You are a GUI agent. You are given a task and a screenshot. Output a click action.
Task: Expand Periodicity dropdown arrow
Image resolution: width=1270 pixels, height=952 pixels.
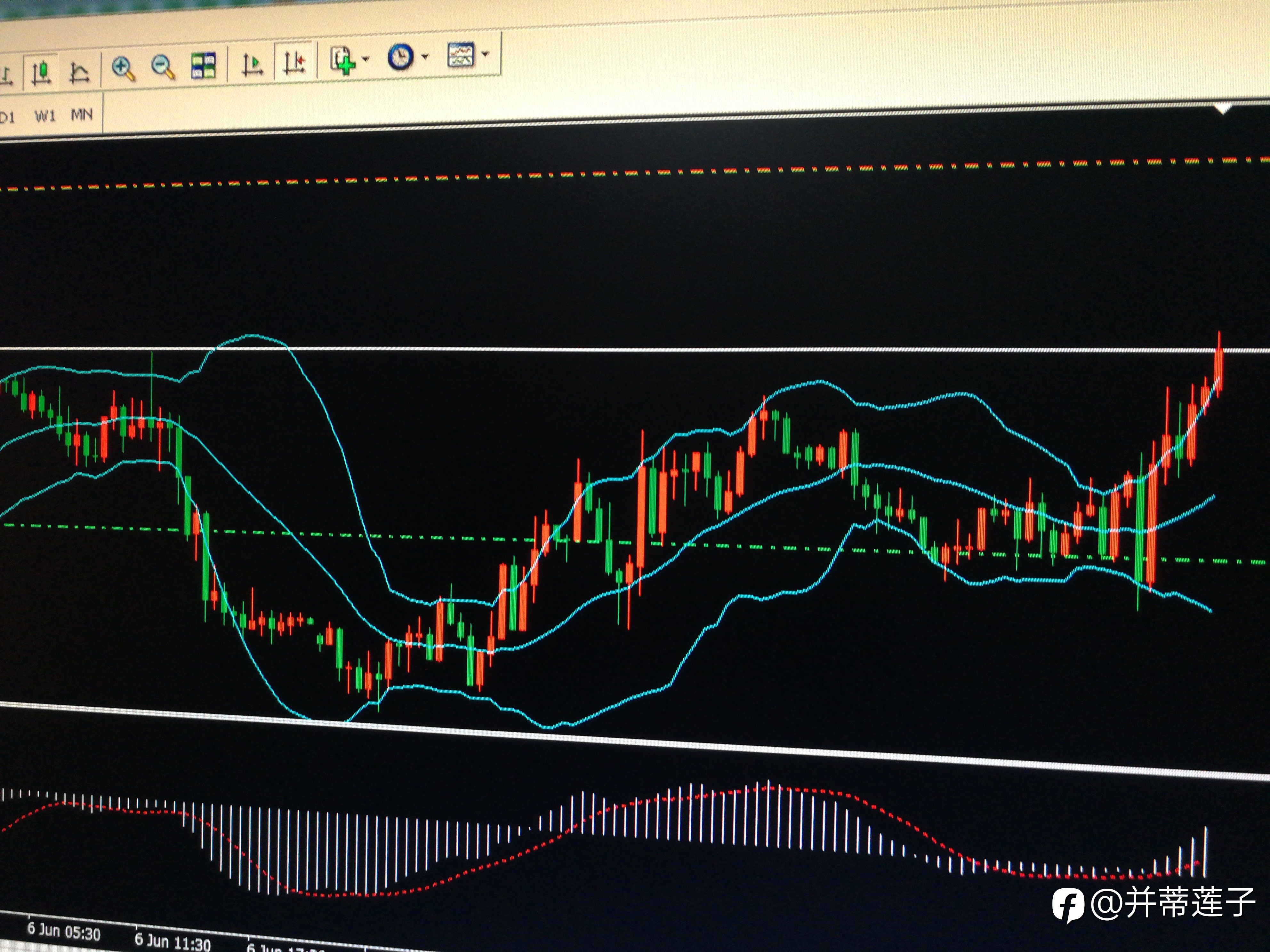click(x=425, y=56)
